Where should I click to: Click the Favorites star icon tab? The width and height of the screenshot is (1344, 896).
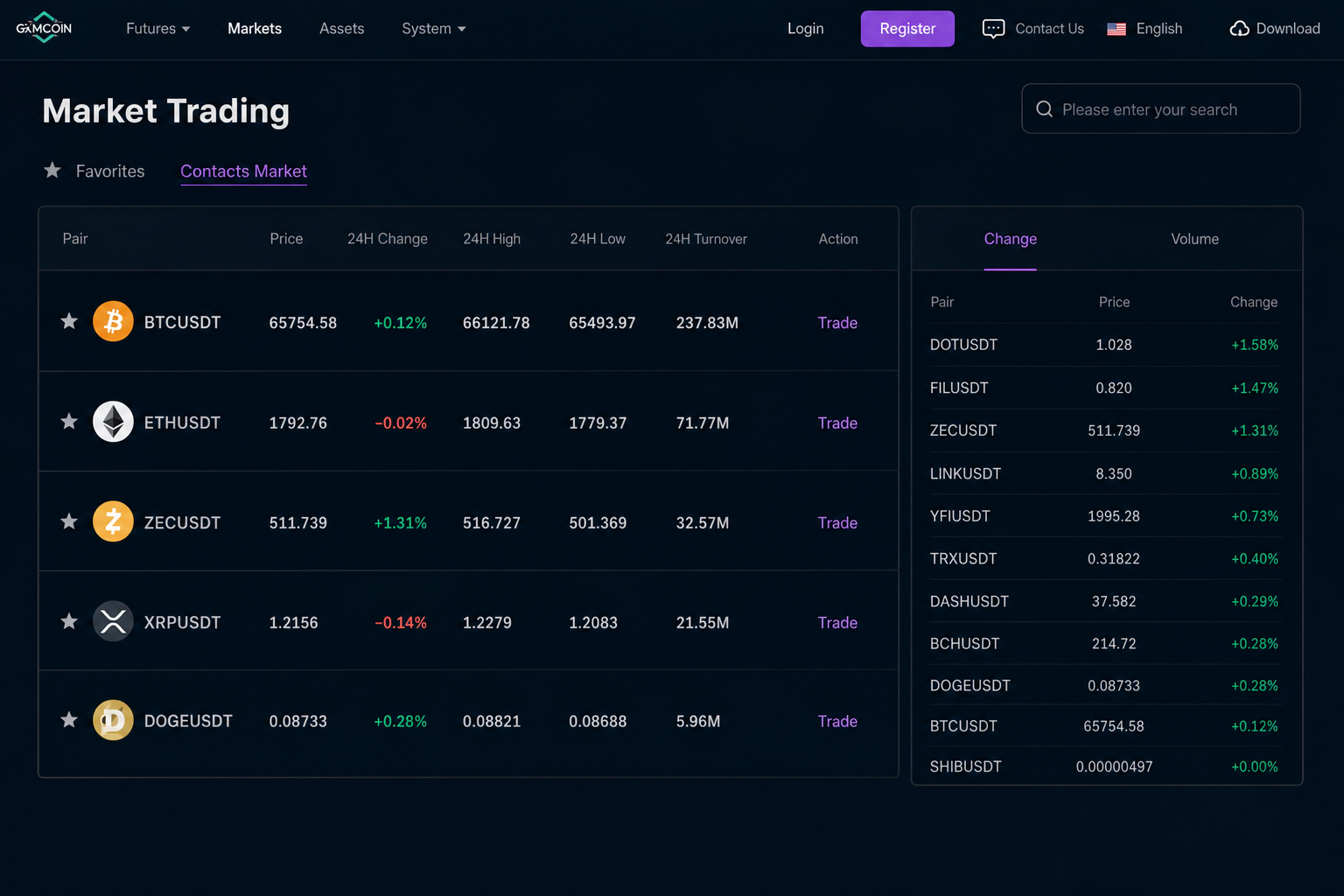(x=52, y=170)
